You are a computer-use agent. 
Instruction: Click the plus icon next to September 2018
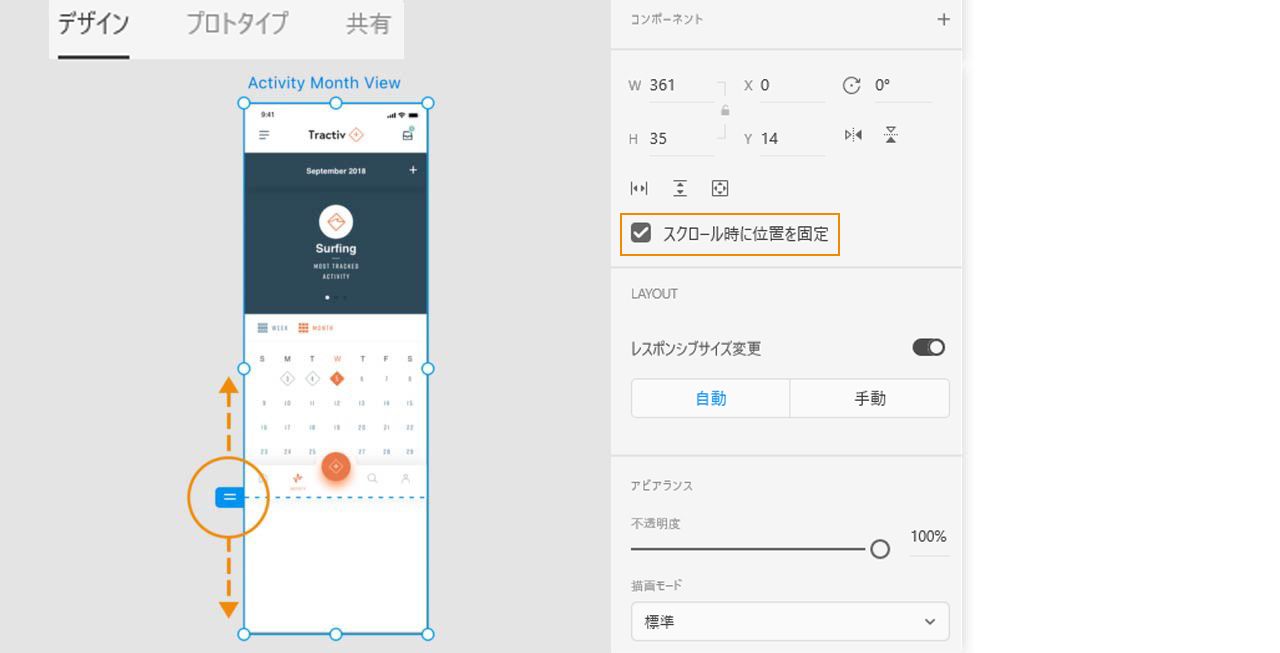[x=413, y=170]
